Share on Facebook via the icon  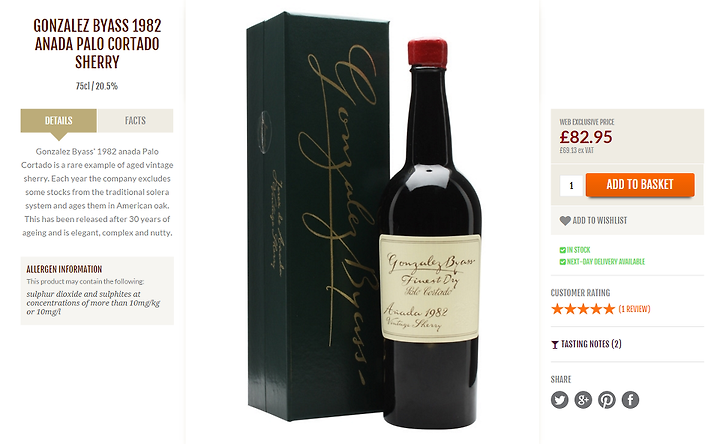tap(630, 399)
